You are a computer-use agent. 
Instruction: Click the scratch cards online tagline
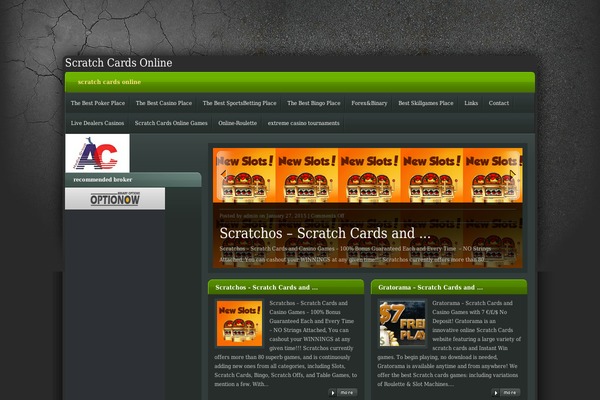(109, 82)
